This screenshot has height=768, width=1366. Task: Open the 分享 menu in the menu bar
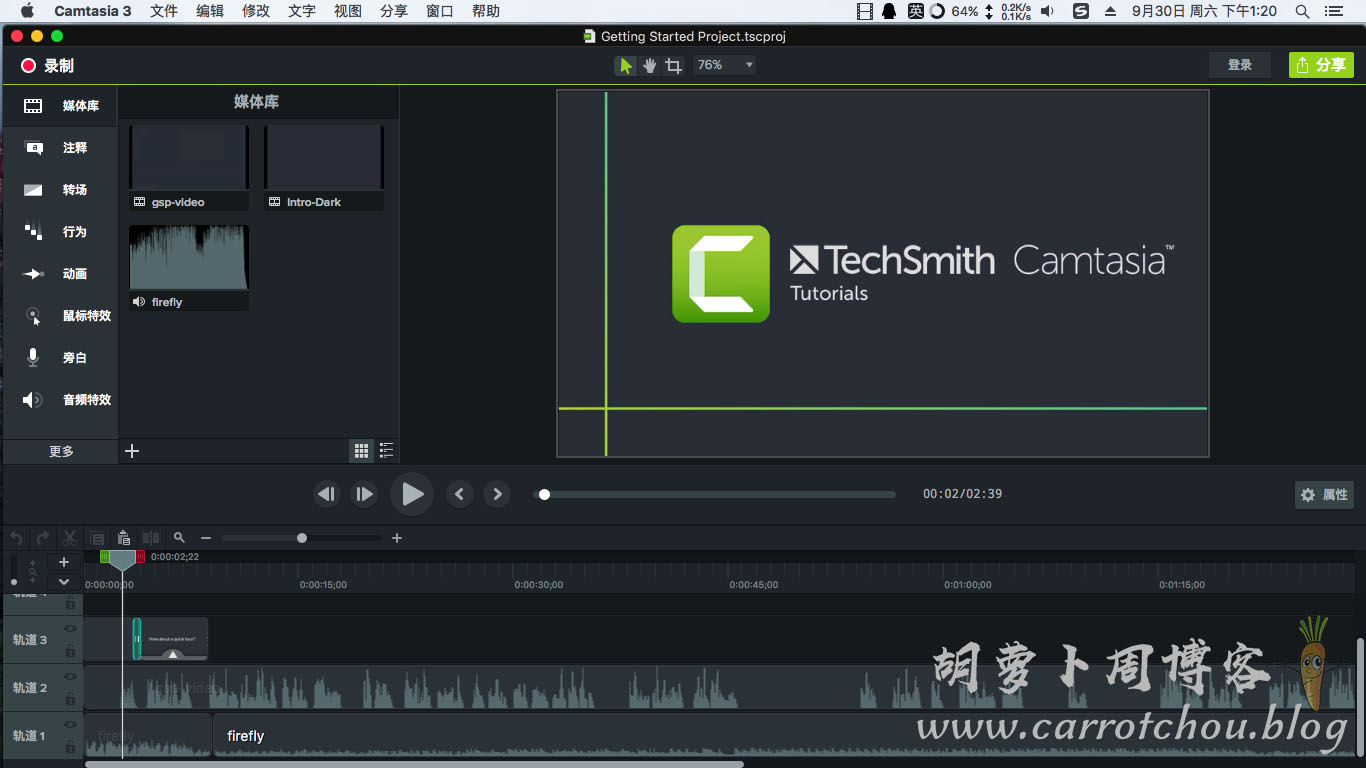(x=394, y=11)
